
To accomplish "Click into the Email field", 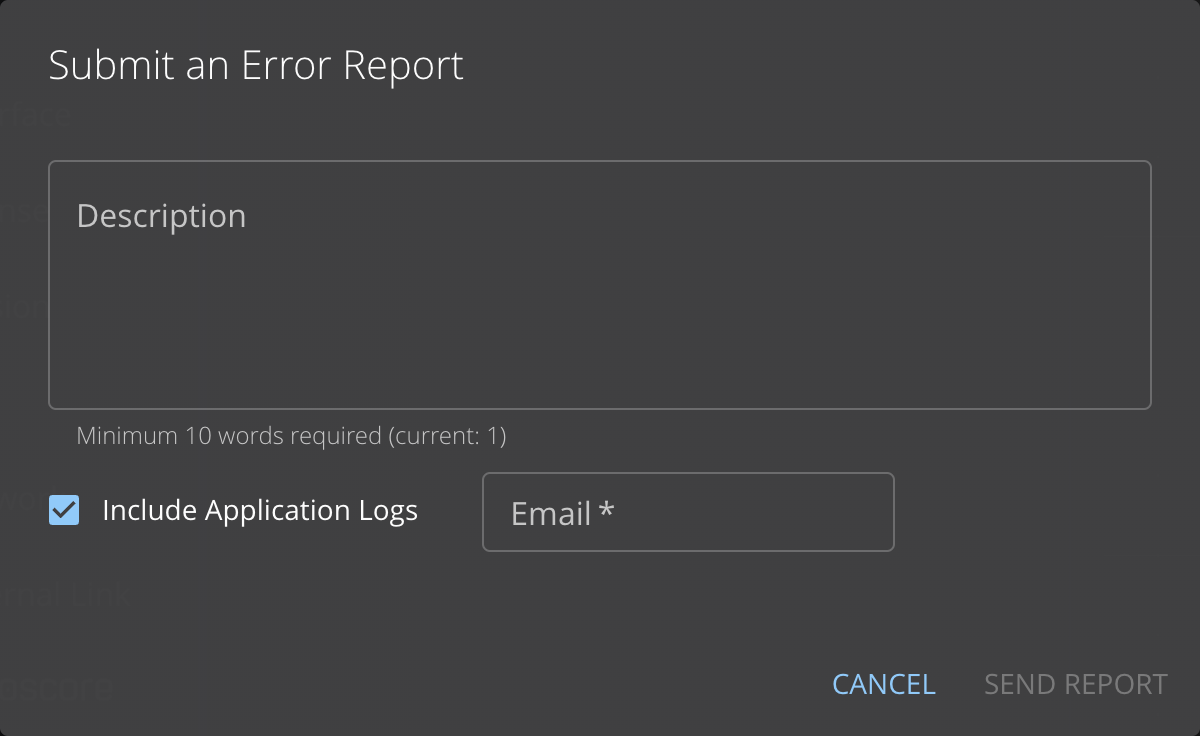I will [688, 513].
